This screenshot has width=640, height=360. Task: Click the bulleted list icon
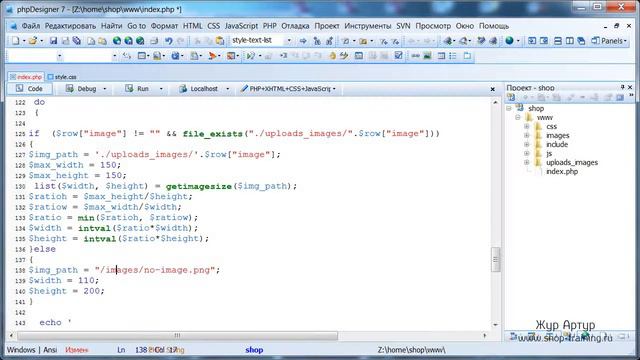tap(453, 56)
